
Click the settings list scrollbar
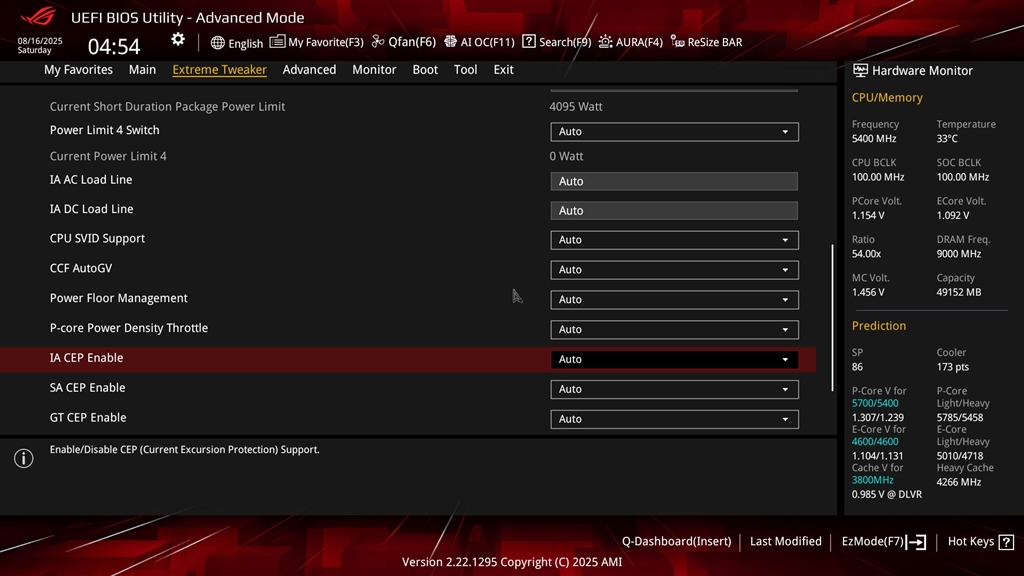(833, 318)
